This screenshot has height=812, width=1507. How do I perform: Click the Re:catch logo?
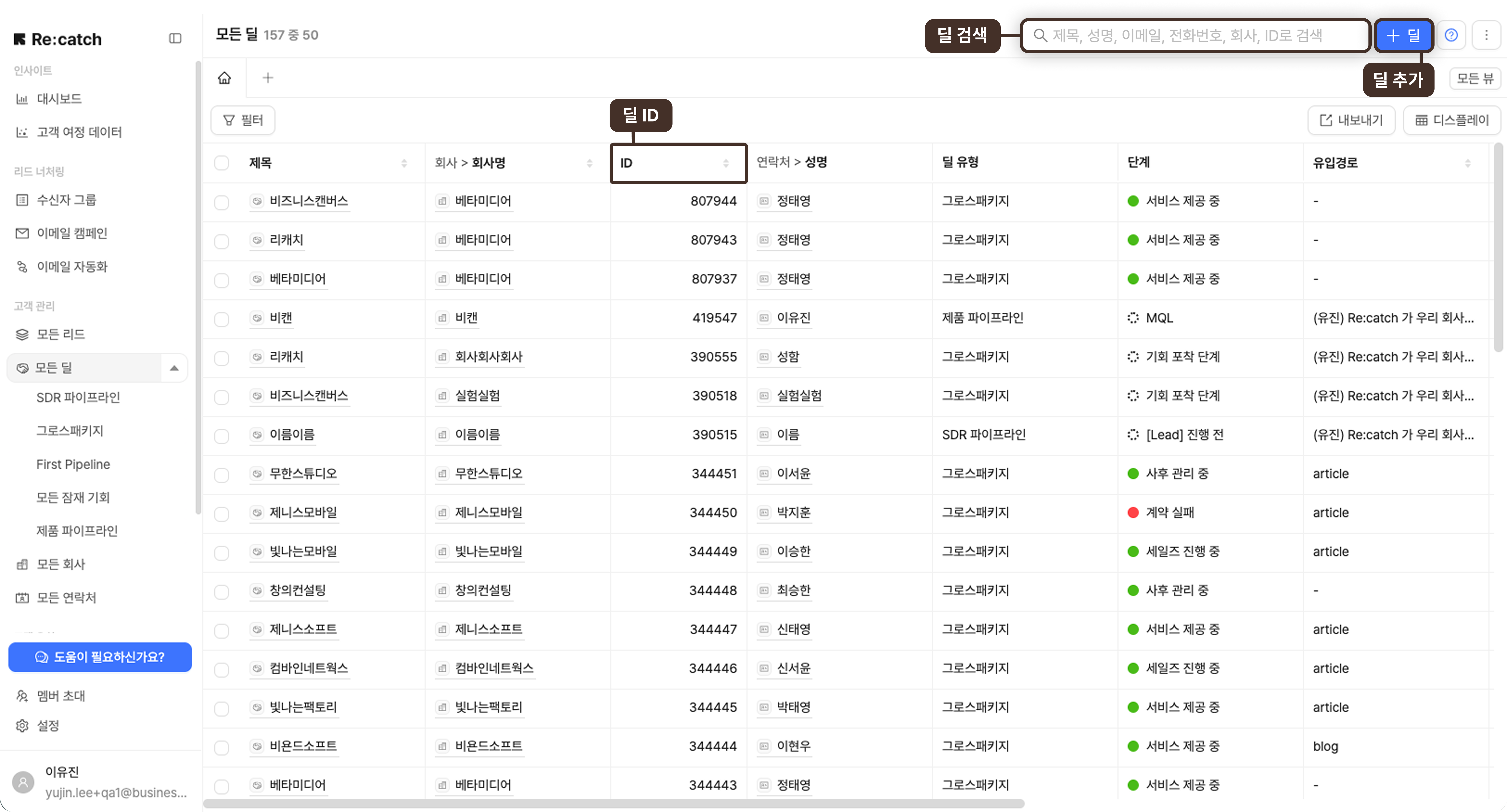click(x=57, y=39)
